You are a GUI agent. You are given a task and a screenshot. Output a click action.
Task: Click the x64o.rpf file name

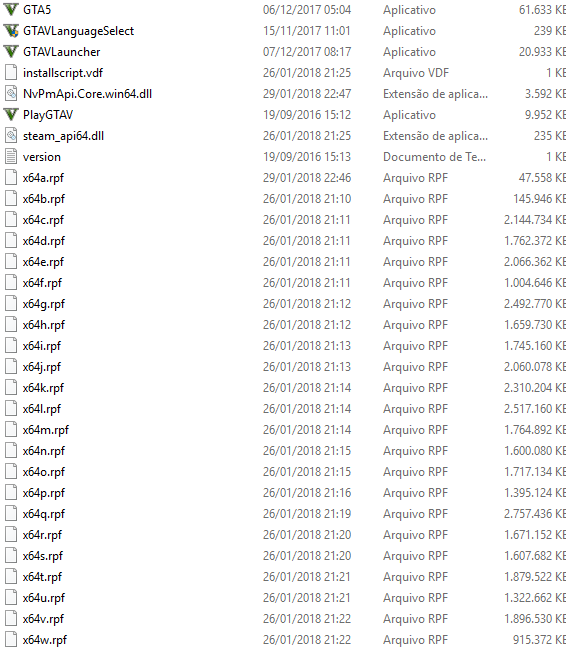click(44, 472)
